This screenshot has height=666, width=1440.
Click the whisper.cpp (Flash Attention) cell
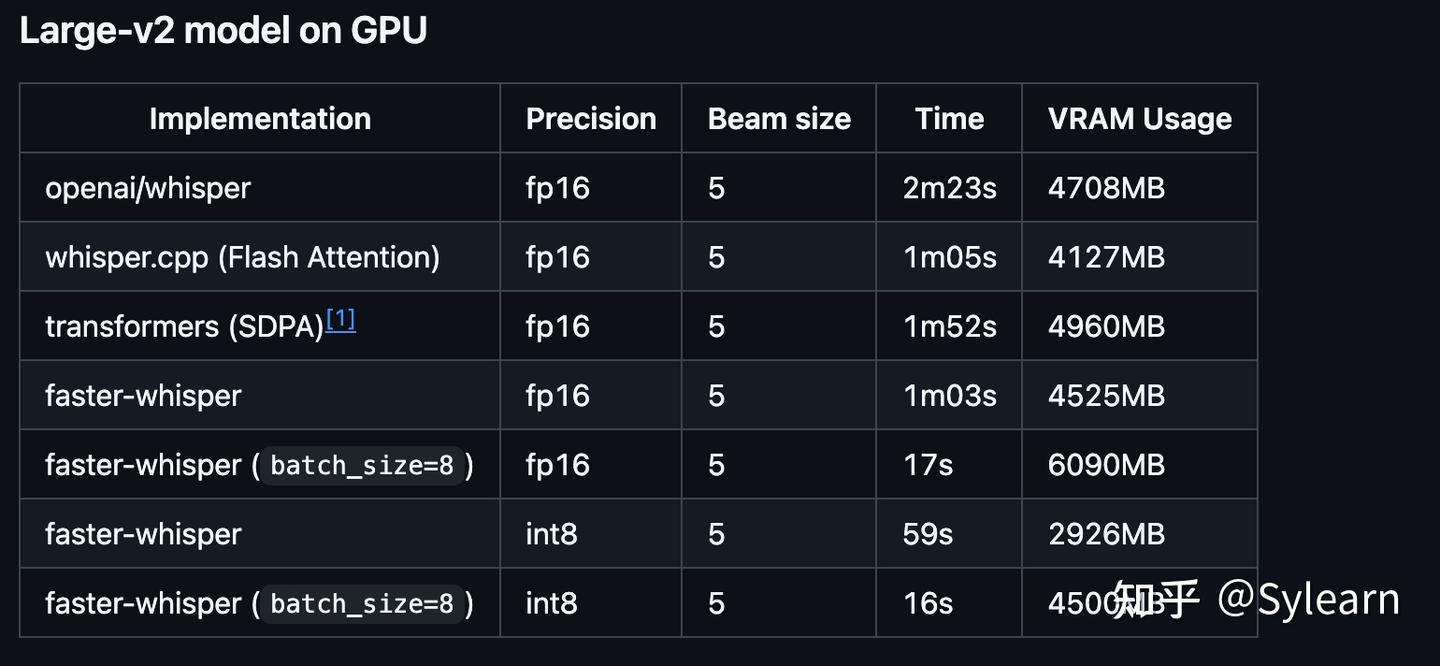tap(242, 257)
